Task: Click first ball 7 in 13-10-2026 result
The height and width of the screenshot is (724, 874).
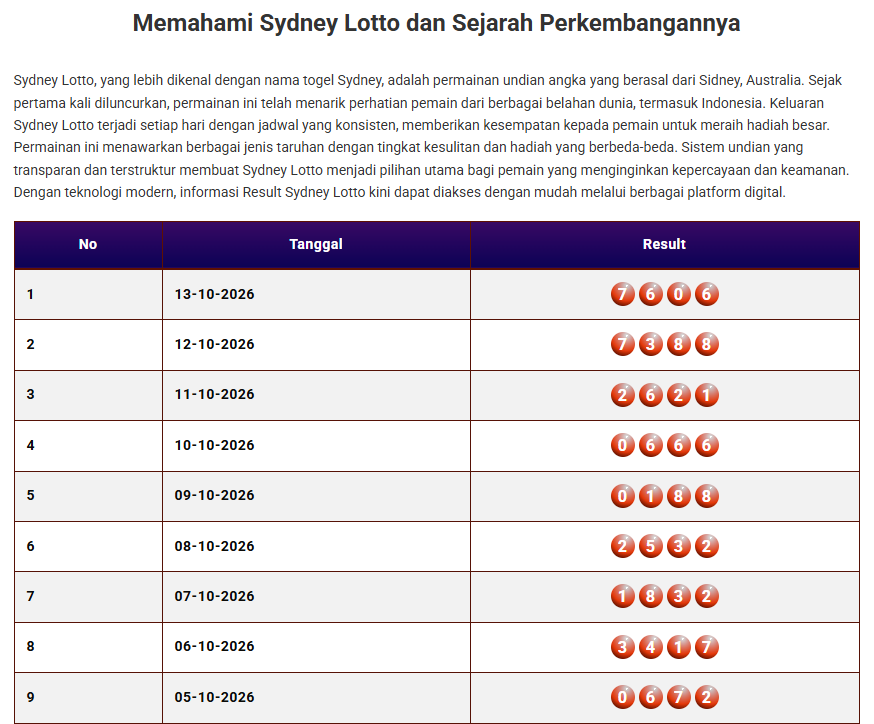Action: 623,294
